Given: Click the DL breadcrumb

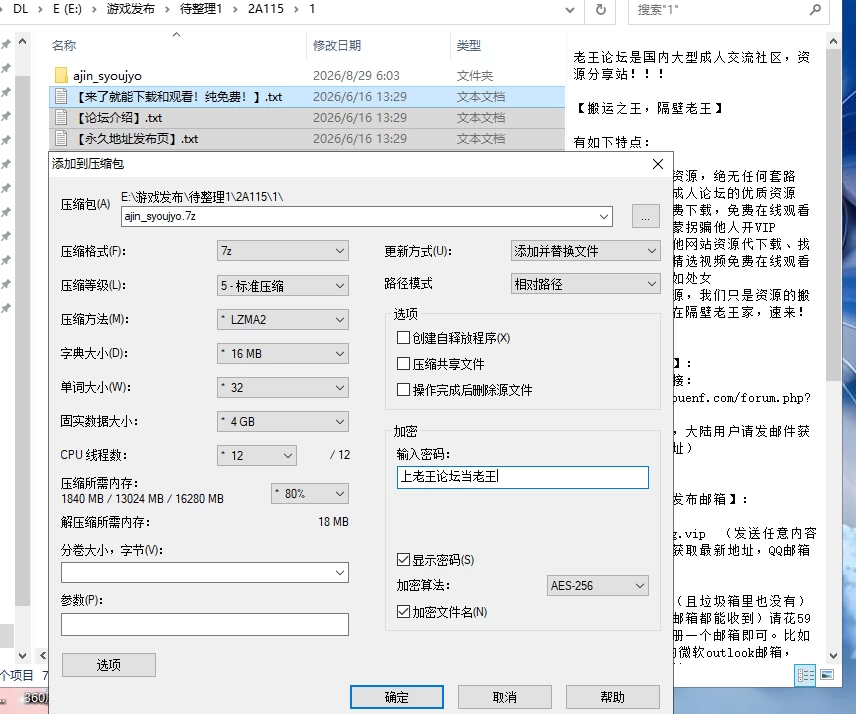Looking at the screenshot, I should point(20,9).
